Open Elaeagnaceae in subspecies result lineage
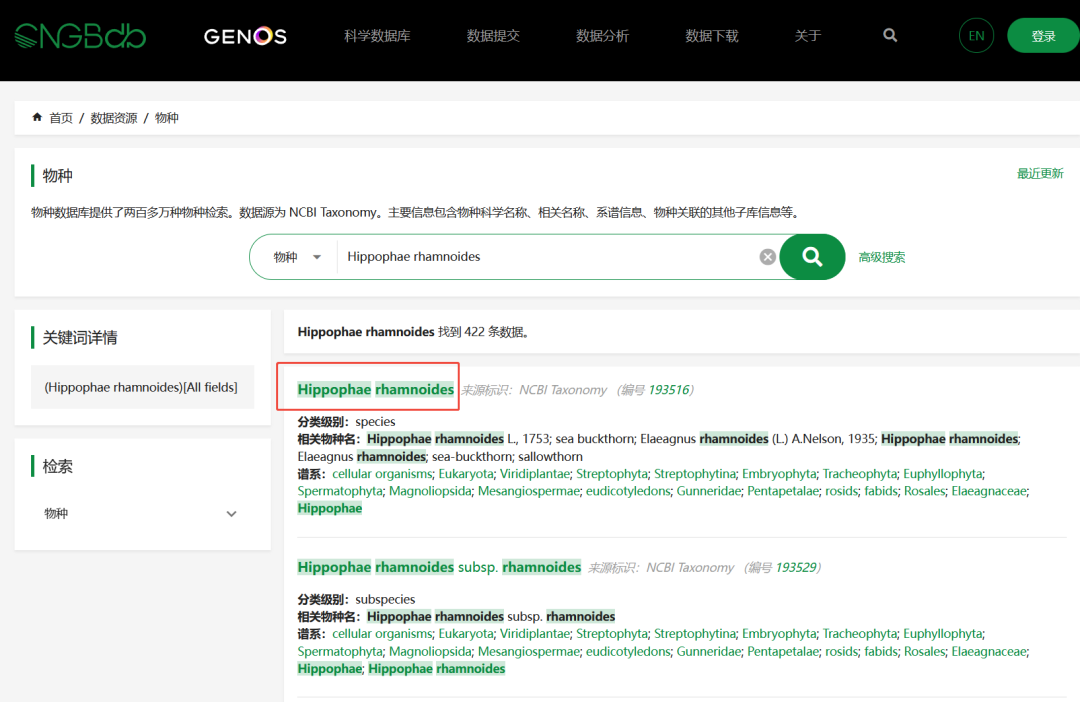1080x702 pixels. point(988,652)
